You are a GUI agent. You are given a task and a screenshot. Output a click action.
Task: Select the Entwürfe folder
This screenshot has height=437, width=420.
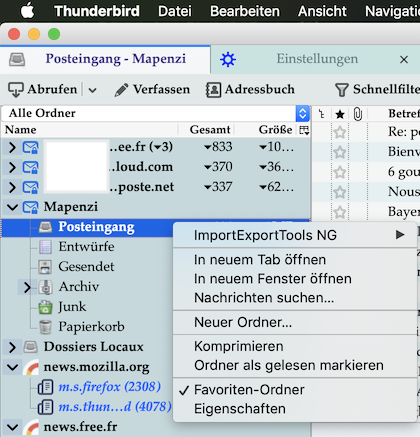86,247
